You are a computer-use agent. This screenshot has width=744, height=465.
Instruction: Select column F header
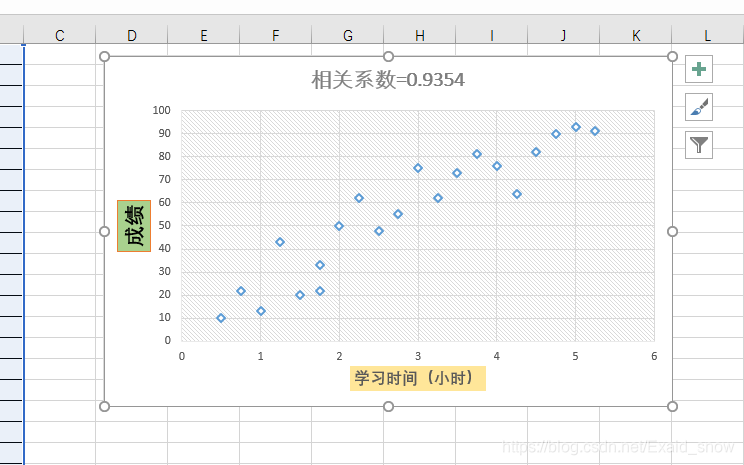[276, 35]
